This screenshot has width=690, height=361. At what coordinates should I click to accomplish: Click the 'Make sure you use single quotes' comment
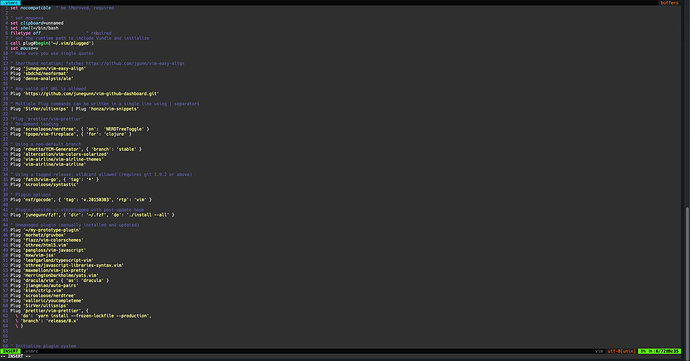click(52, 53)
